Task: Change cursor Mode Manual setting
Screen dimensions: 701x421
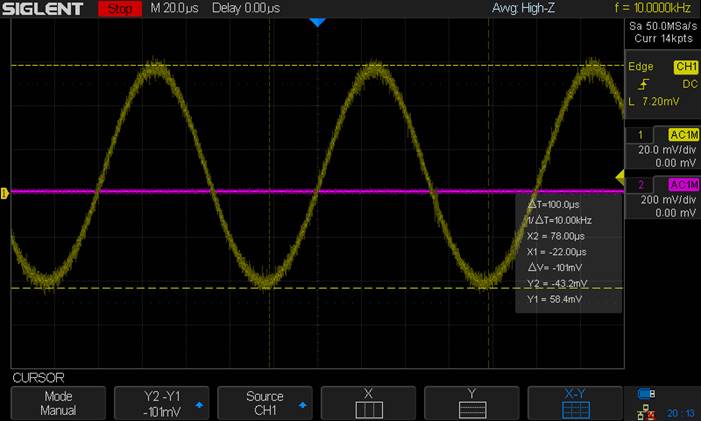Action: (x=58, y=403)
